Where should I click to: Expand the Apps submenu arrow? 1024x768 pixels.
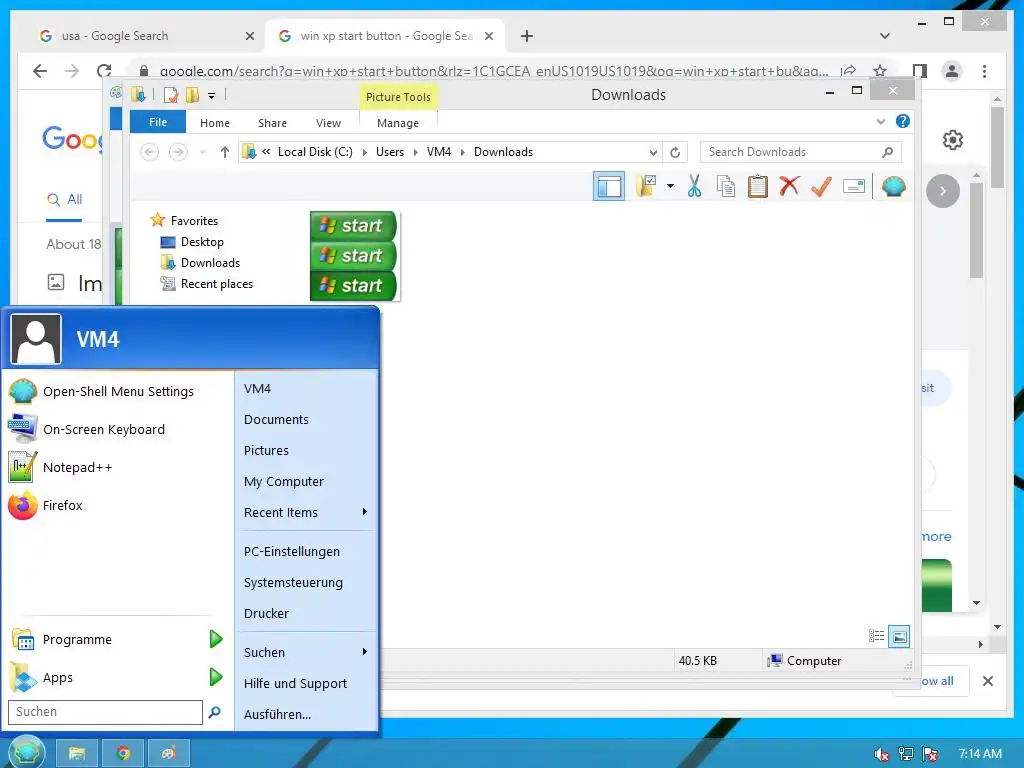click(216, 677)
